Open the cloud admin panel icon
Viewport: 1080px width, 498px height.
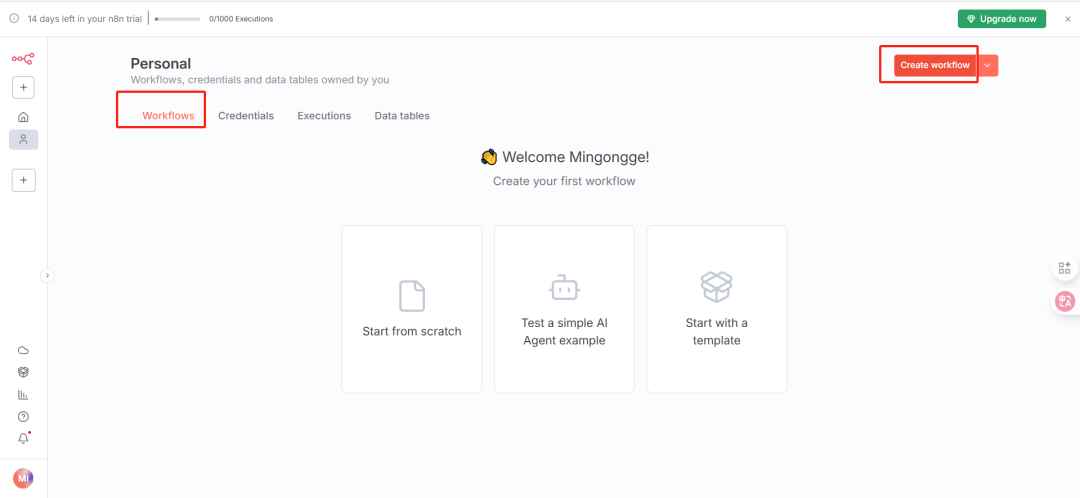(23, 350)
